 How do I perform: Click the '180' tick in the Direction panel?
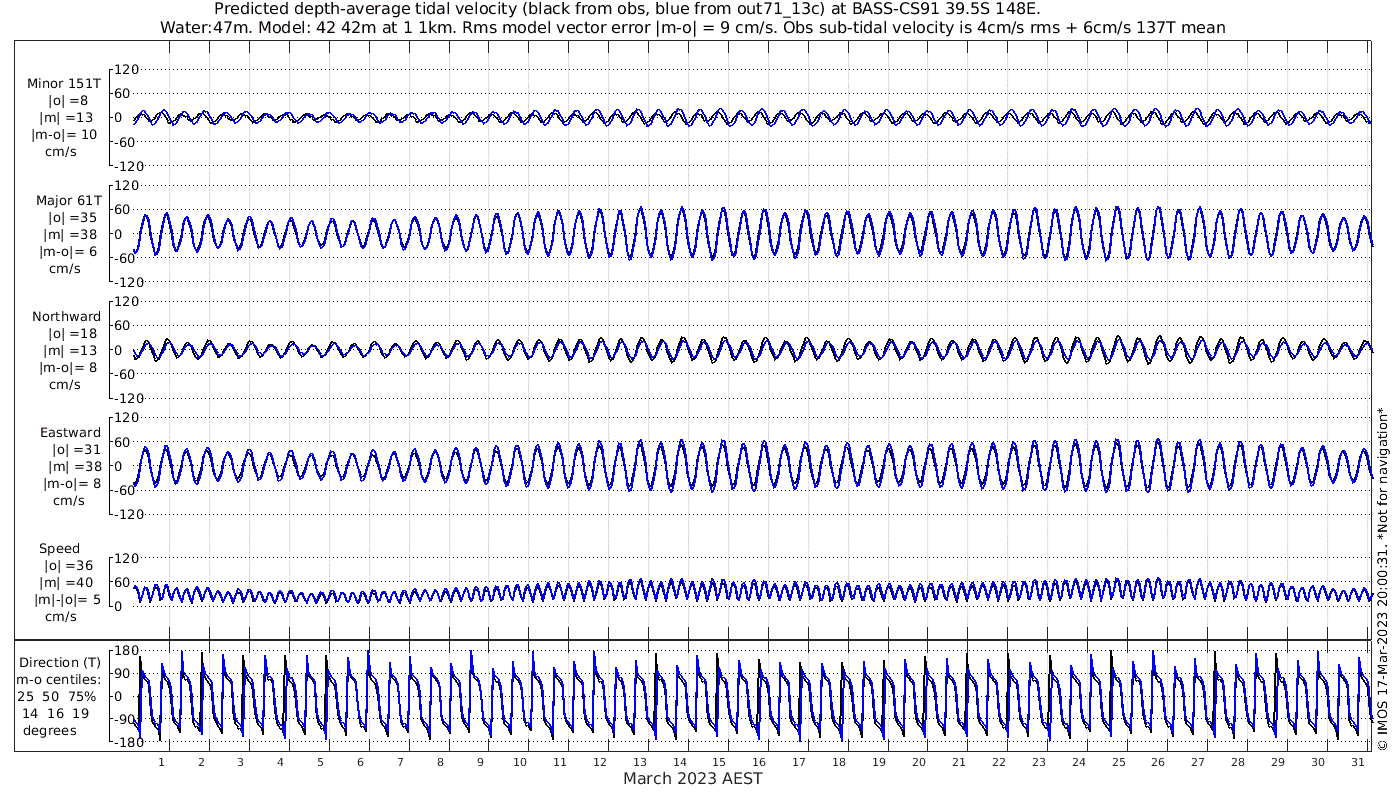coord(124,652)
